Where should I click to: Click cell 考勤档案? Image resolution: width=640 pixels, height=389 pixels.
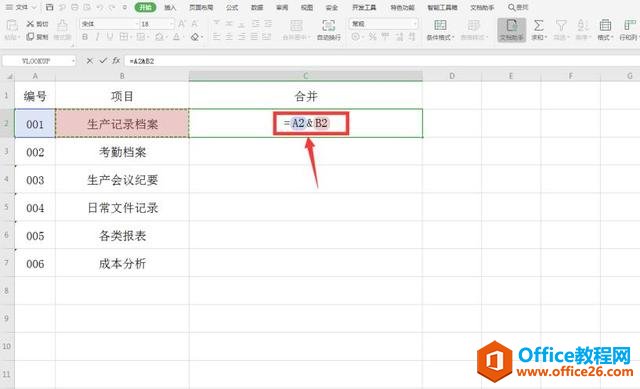[122, 152]
